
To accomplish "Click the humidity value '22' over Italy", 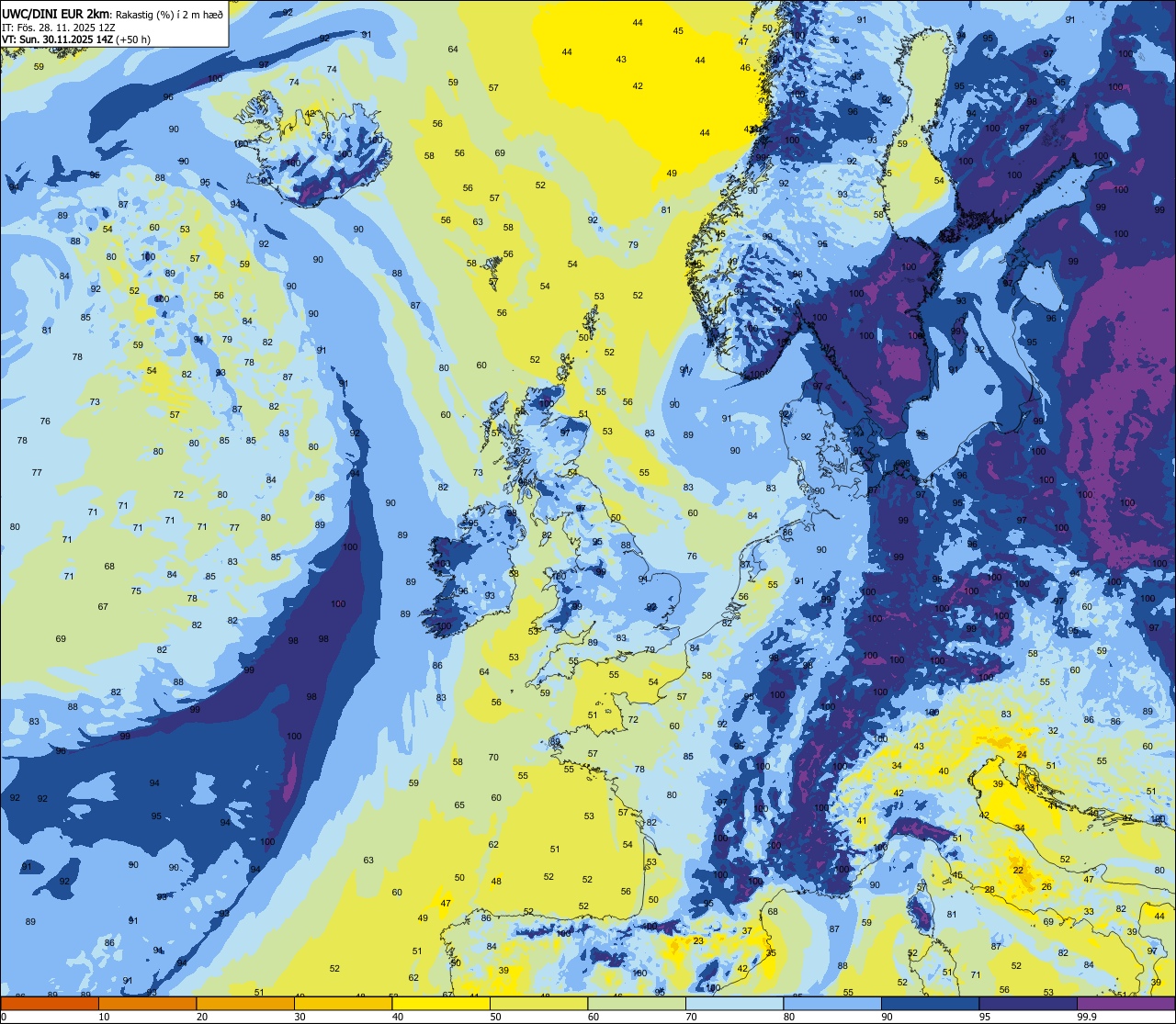I will pyautogui.click(x=1018, y=870).
